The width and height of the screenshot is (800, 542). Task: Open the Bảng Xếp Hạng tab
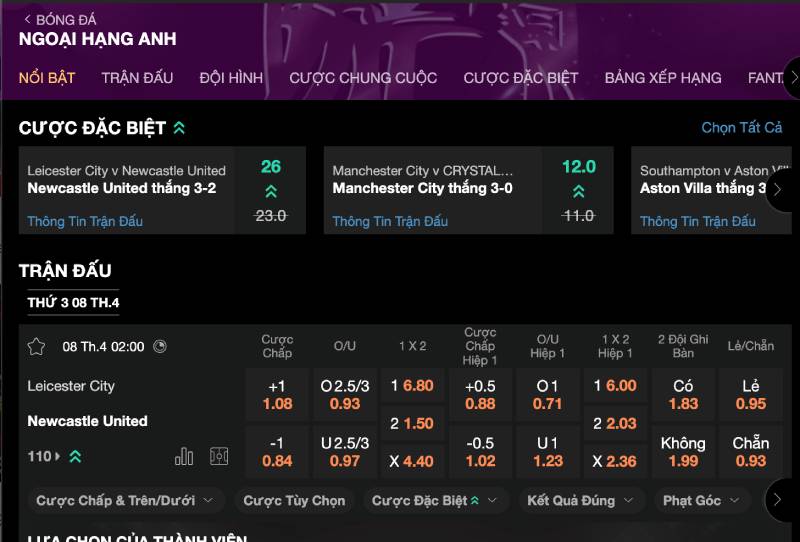click(x=663, y=78)
